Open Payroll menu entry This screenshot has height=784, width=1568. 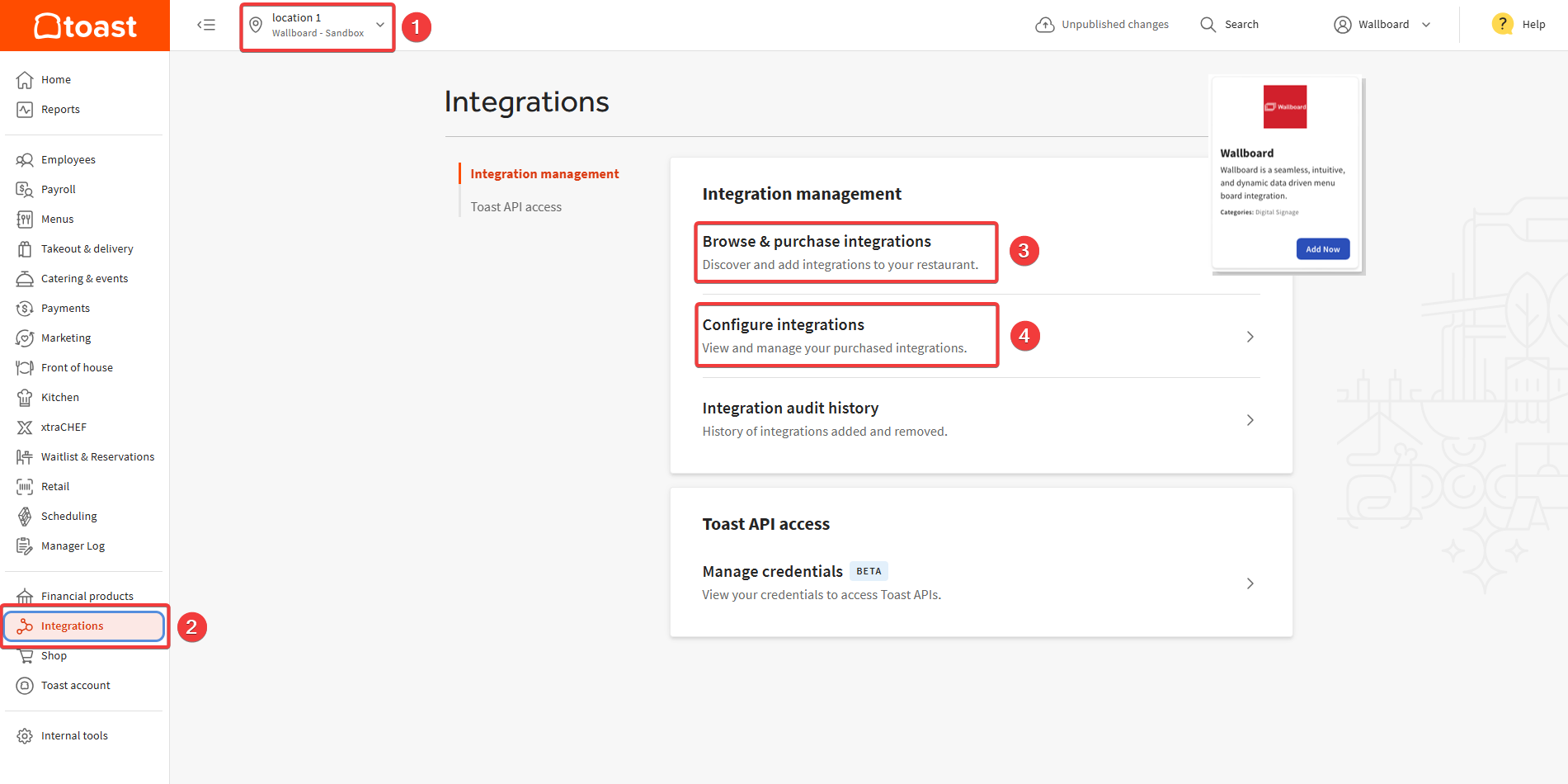click(x=59, y=190)
